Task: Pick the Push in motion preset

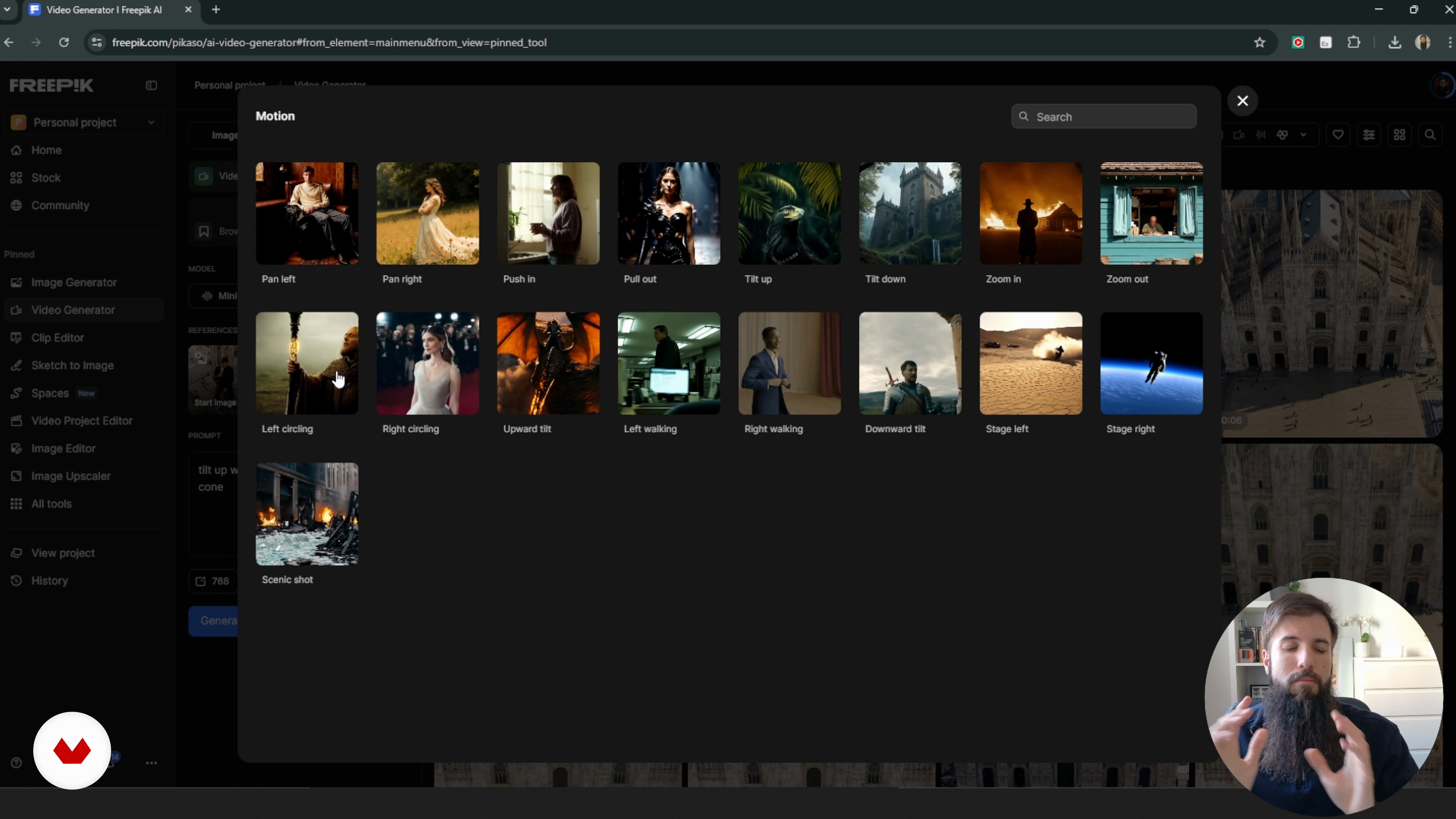Action: tap(548, 213)
